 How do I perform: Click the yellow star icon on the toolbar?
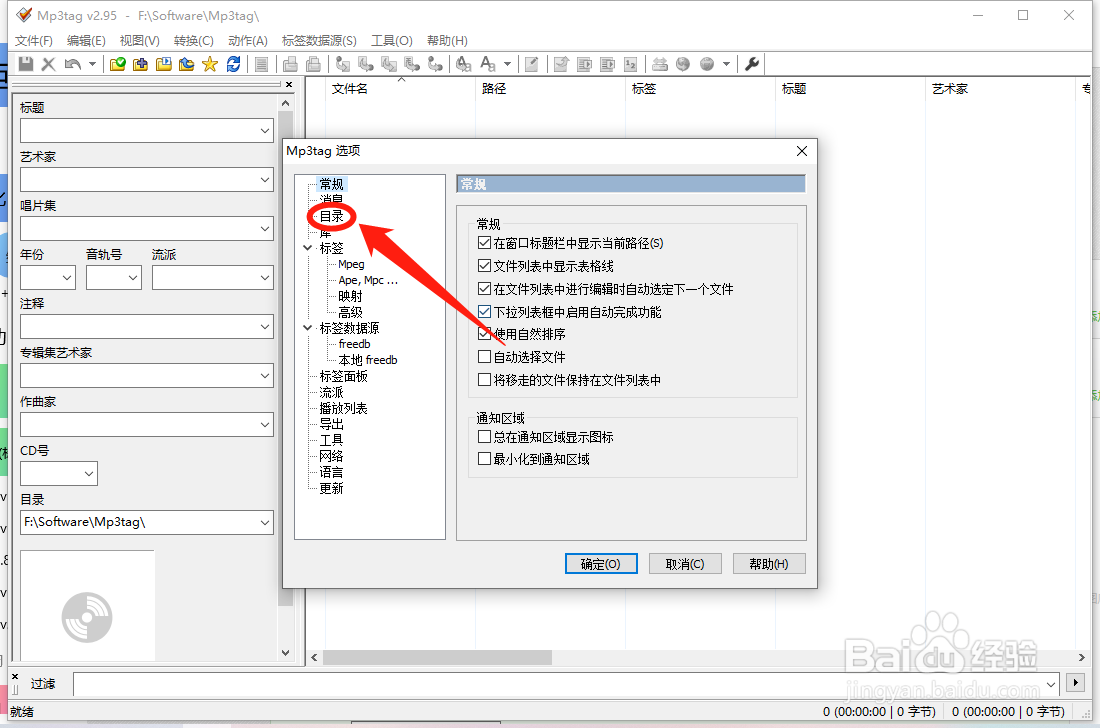(210, 64)
